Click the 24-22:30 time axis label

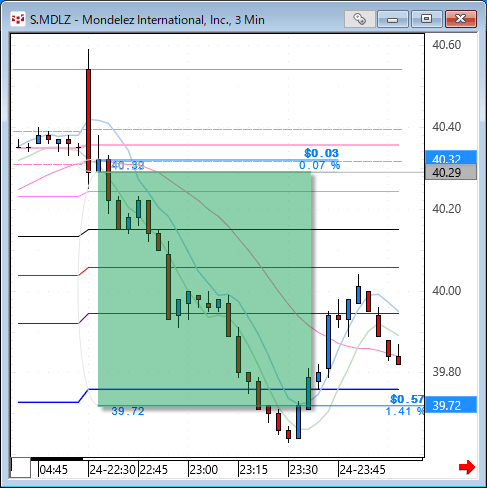tap(112, 470)
